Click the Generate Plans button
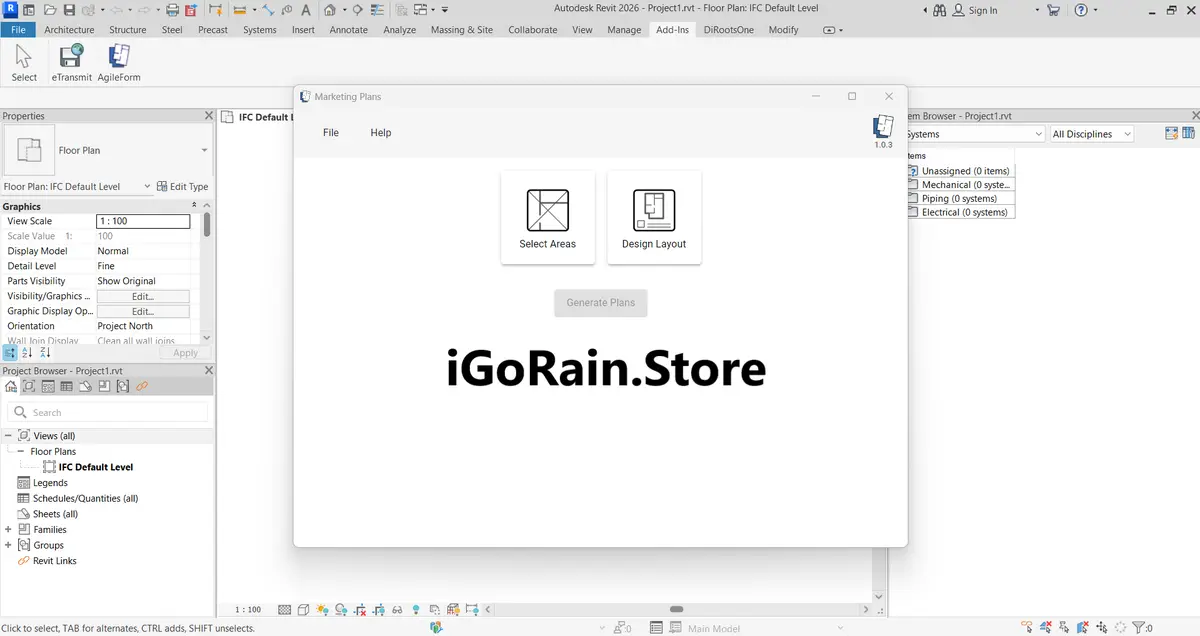1200x636 pixels. click(601, 303)
